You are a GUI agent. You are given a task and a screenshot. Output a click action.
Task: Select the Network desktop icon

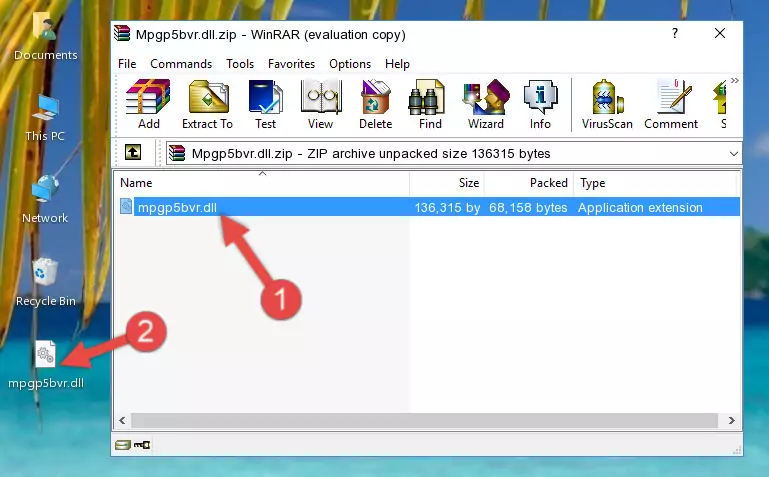[45, 200]
